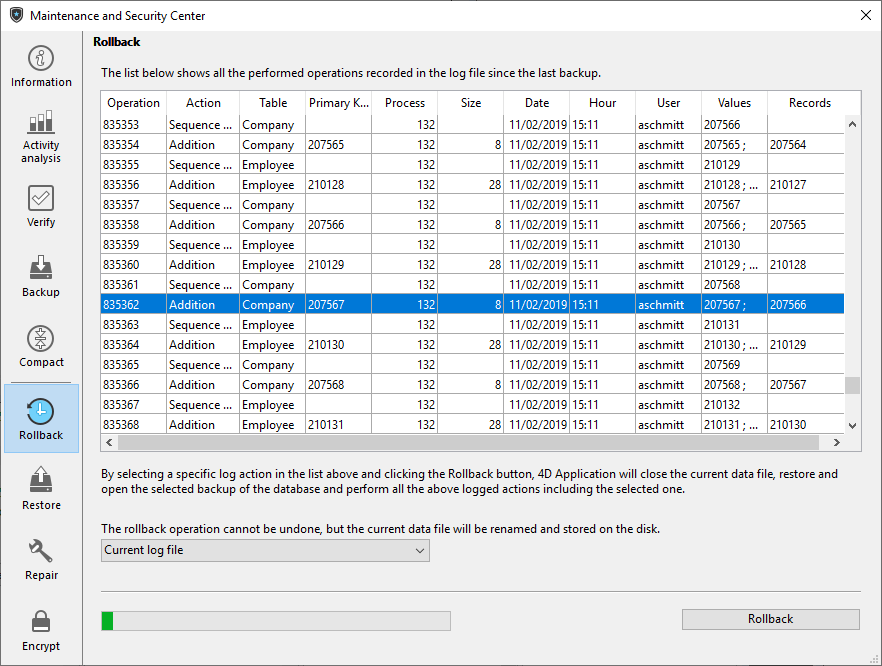Select operation 835366 row

tap(470, 385)
